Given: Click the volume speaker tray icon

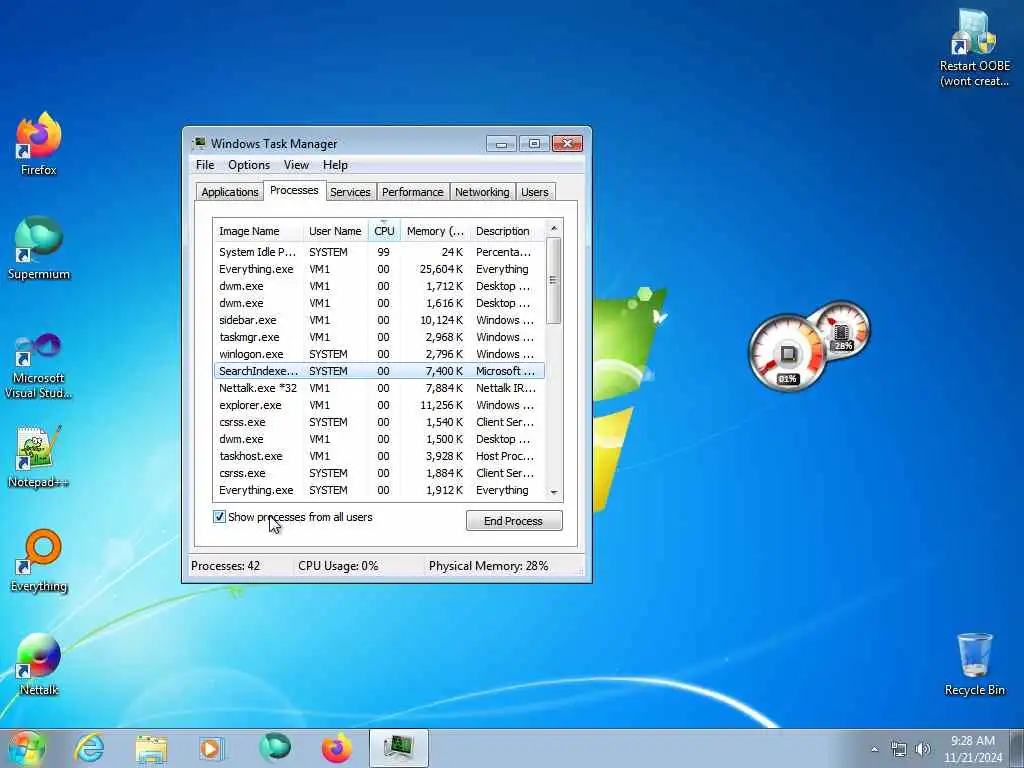Looking at the screenshot, I should (922, 750).
